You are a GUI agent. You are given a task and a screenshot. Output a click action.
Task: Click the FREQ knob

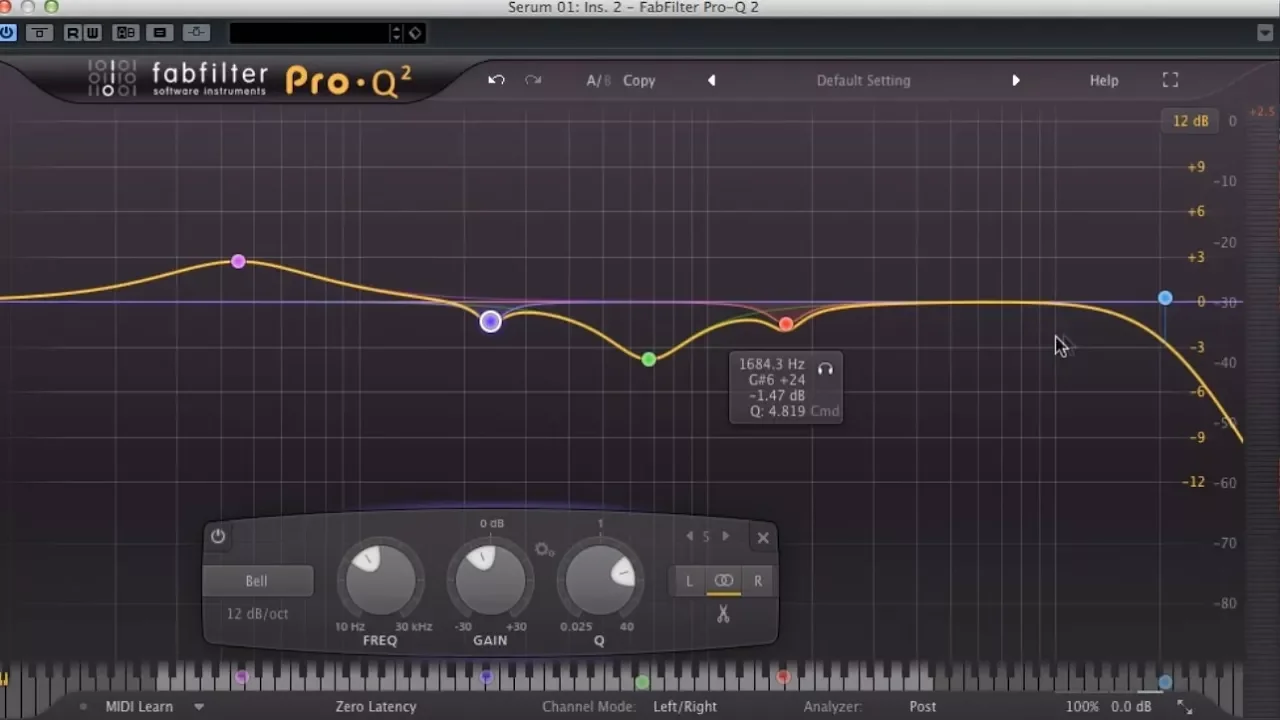click(x=380, y=581)
